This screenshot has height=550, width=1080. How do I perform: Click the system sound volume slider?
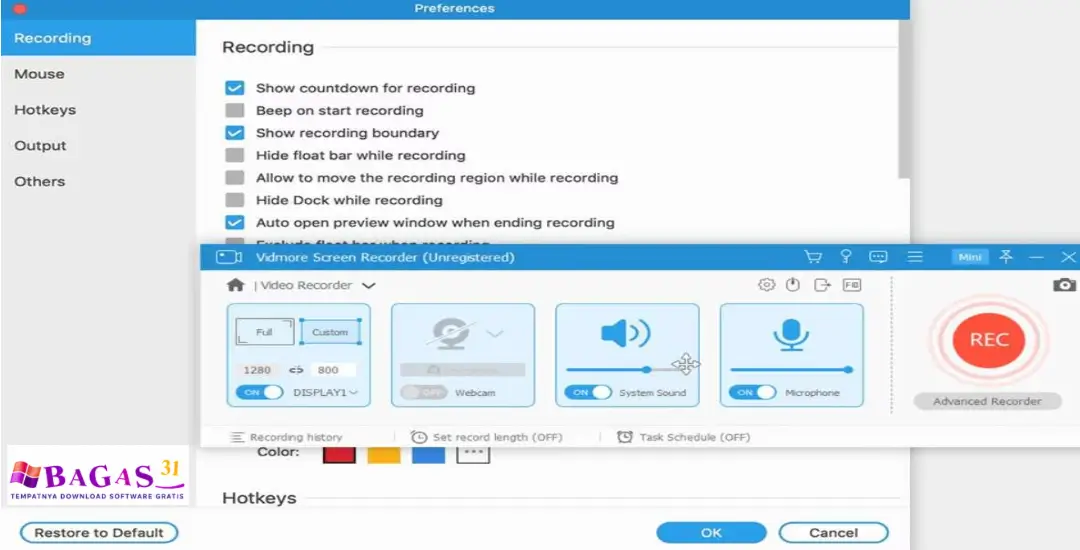(625, 370)
